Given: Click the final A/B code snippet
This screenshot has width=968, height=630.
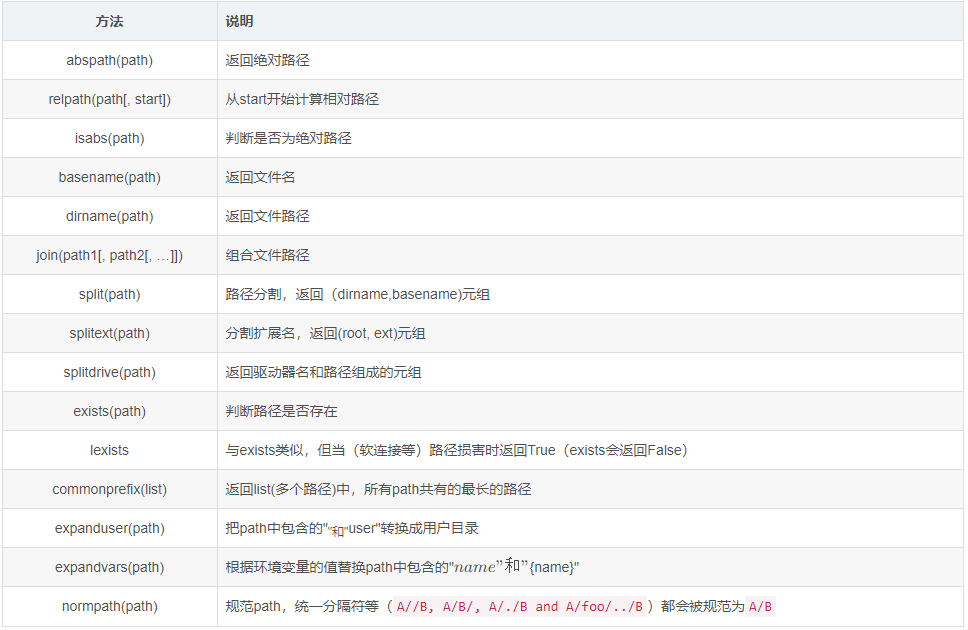Looking at the screenshot, I should [760, 607].
